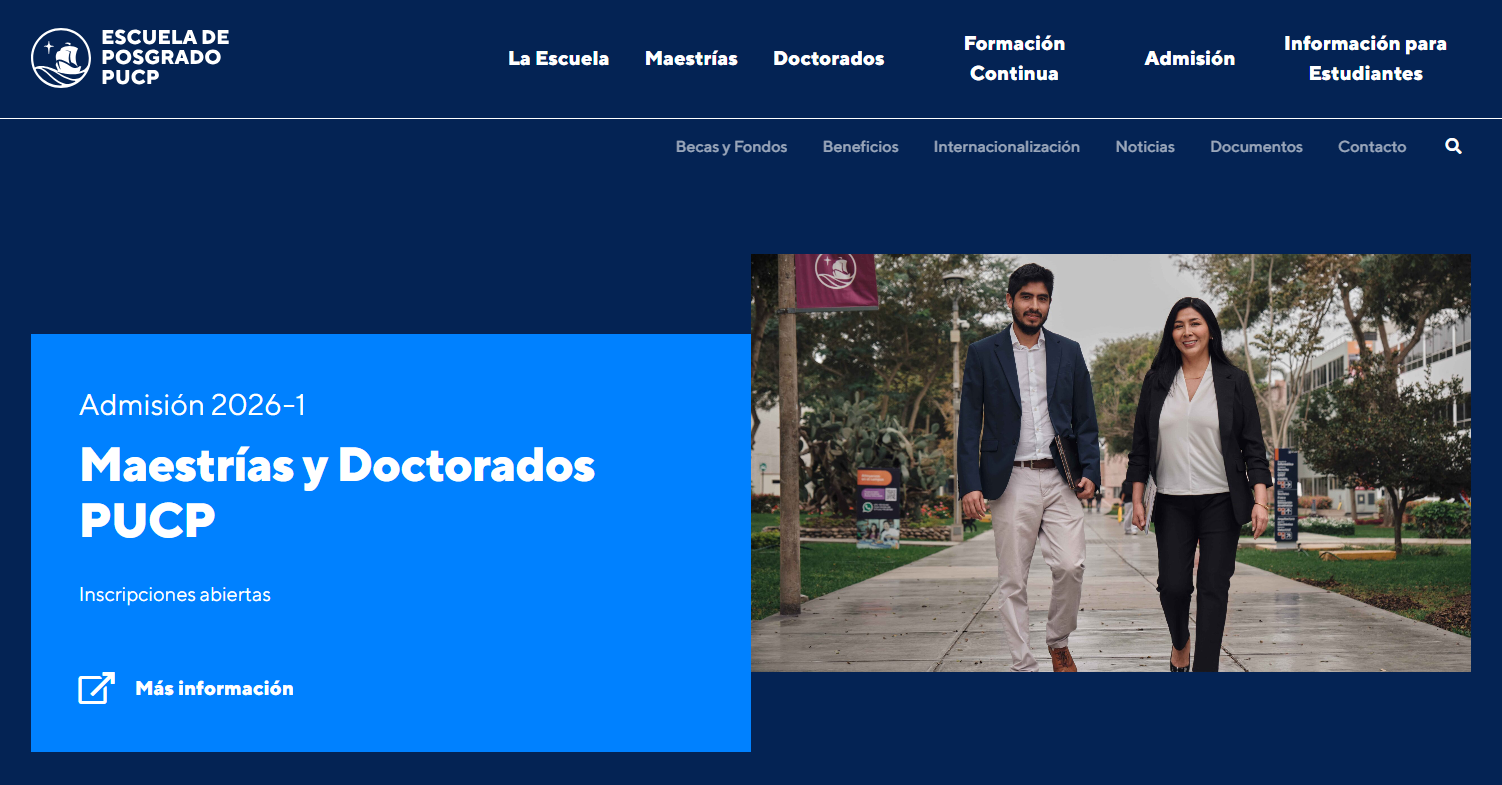Open the Doctorados menu

pos(828,58)
